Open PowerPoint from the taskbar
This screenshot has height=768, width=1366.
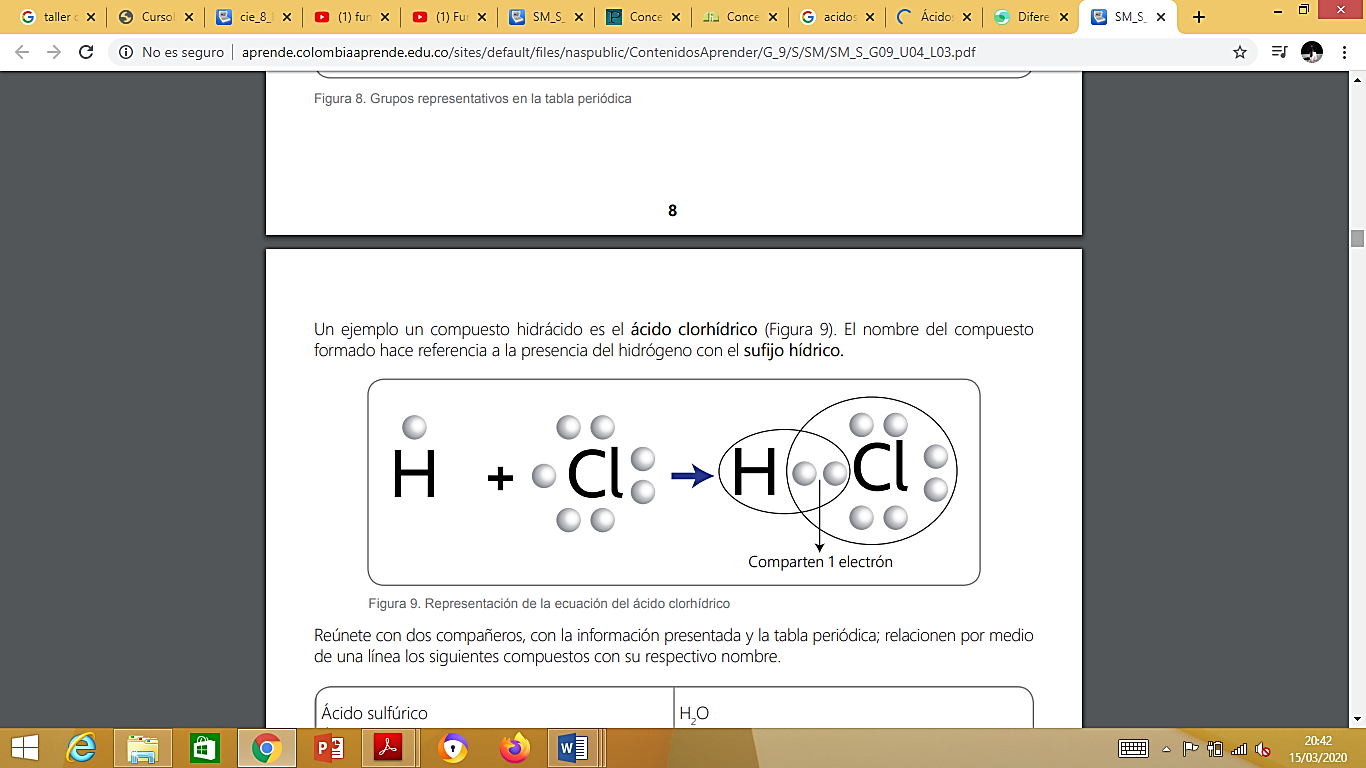click(x=328, y=747)
